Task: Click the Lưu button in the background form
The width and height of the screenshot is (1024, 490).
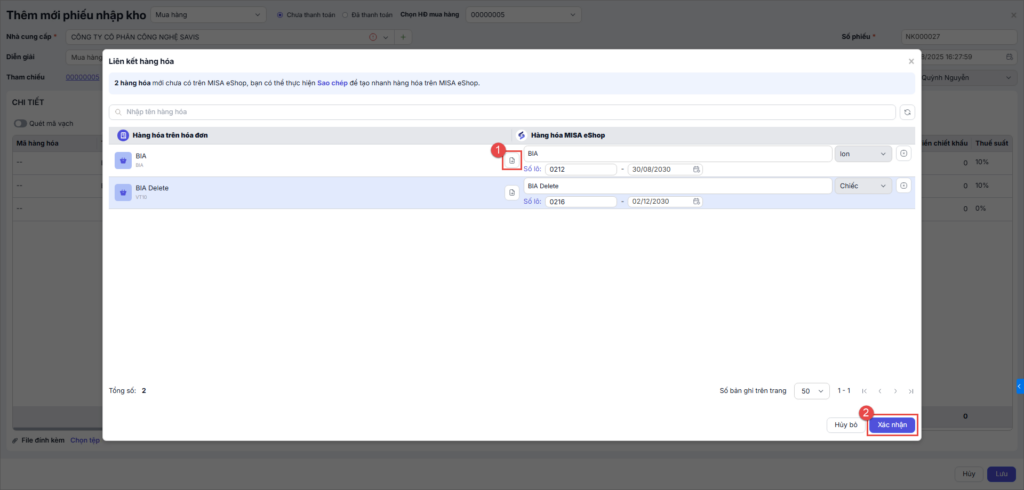Action: point(1001,474)
